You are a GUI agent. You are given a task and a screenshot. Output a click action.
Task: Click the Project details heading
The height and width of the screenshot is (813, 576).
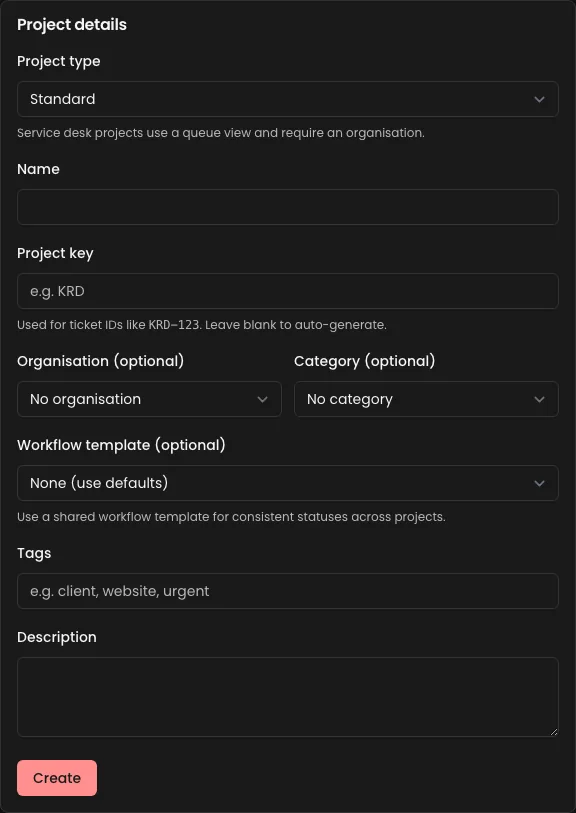tap(71, 24)
